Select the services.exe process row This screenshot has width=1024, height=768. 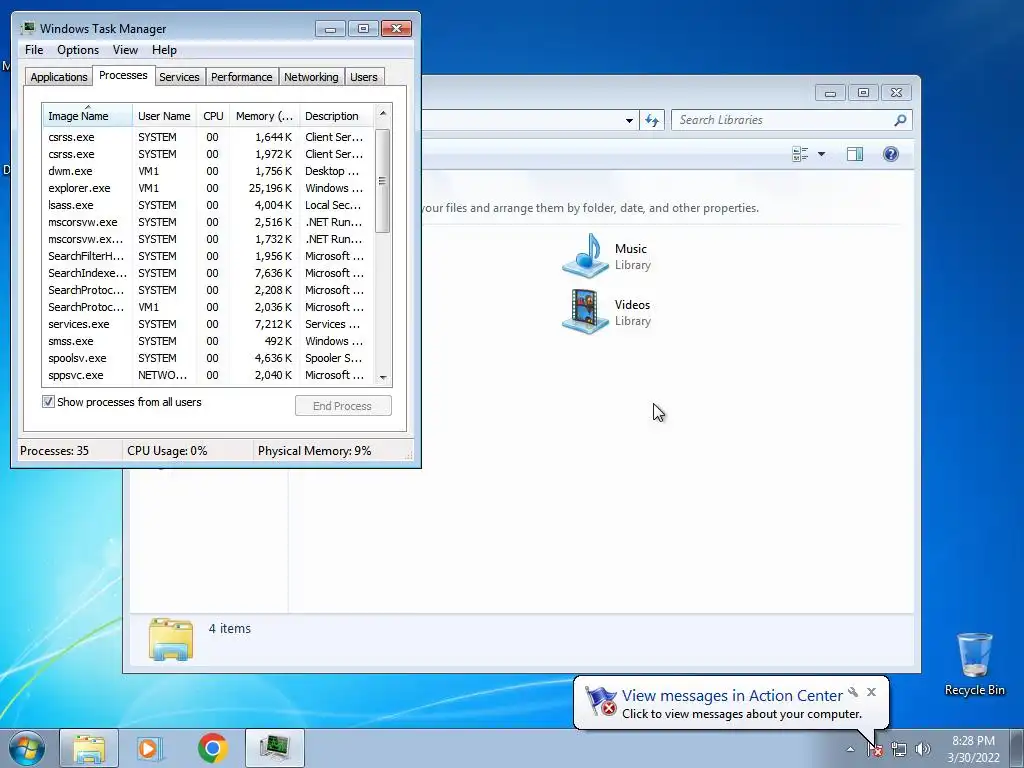(209, 324)
